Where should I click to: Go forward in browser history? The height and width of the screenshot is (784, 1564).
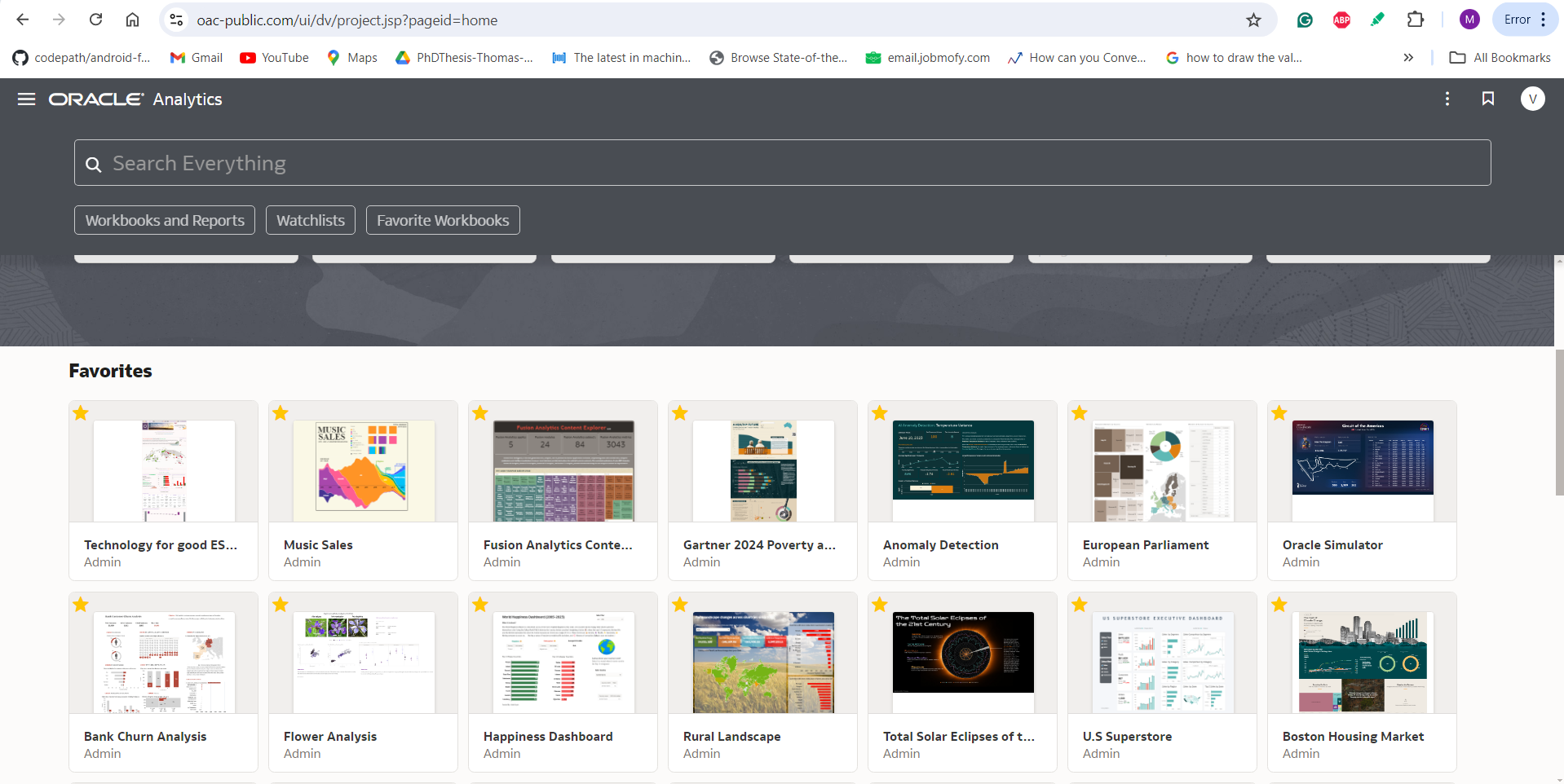pyautogui.click(x=59, y=20)
